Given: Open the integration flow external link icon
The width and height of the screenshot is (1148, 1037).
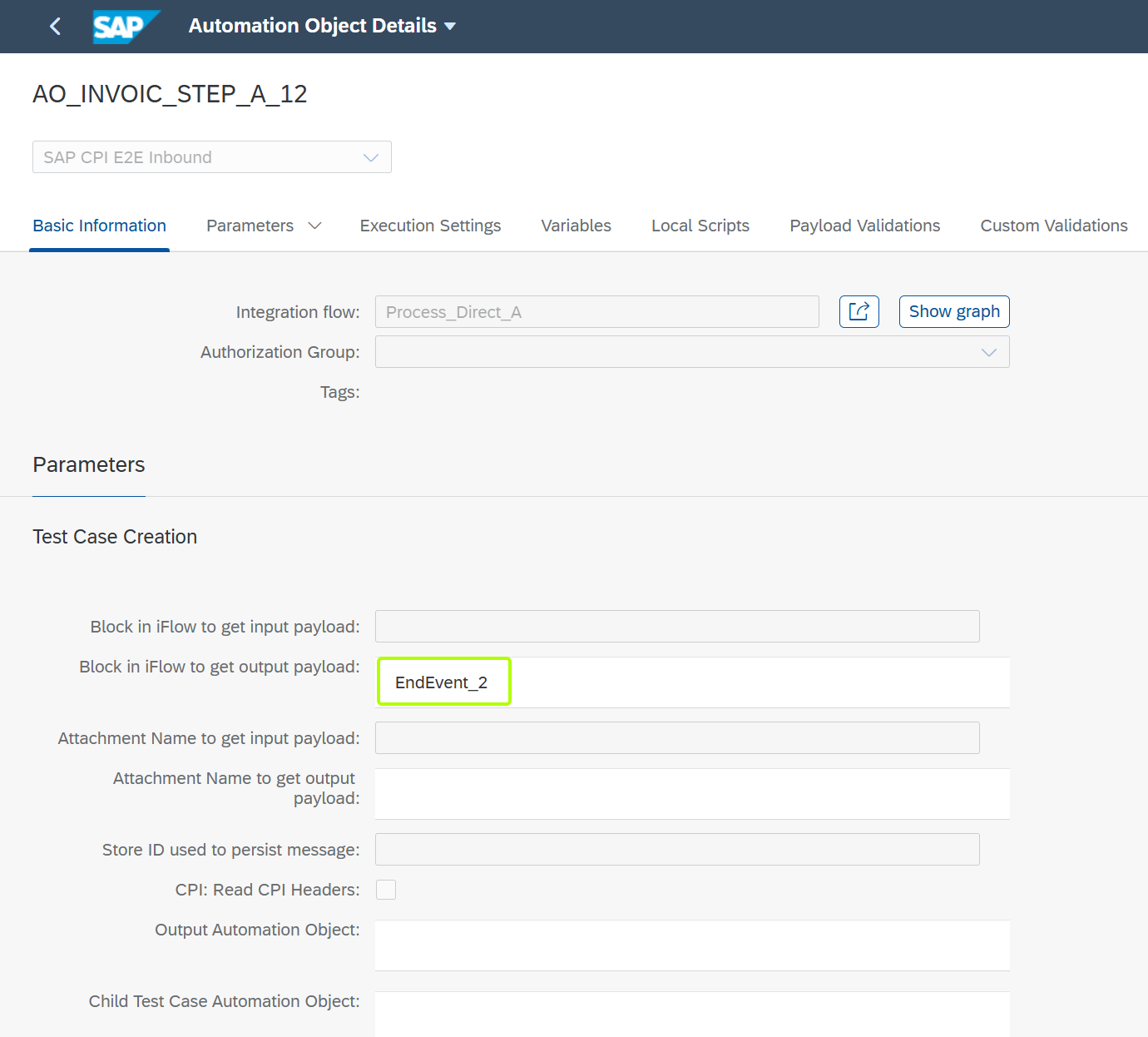Looking at the screenshot, I should [859, 312].
